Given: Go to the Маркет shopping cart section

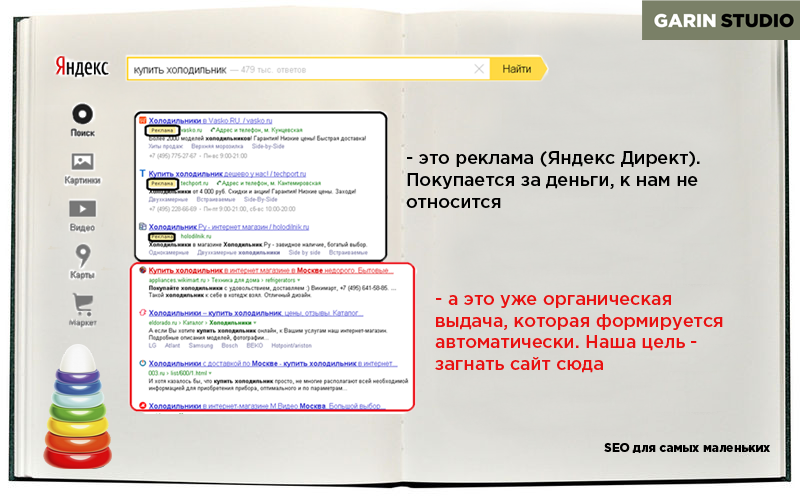Looking at the screenshot, I should click(x=82, y=310).
